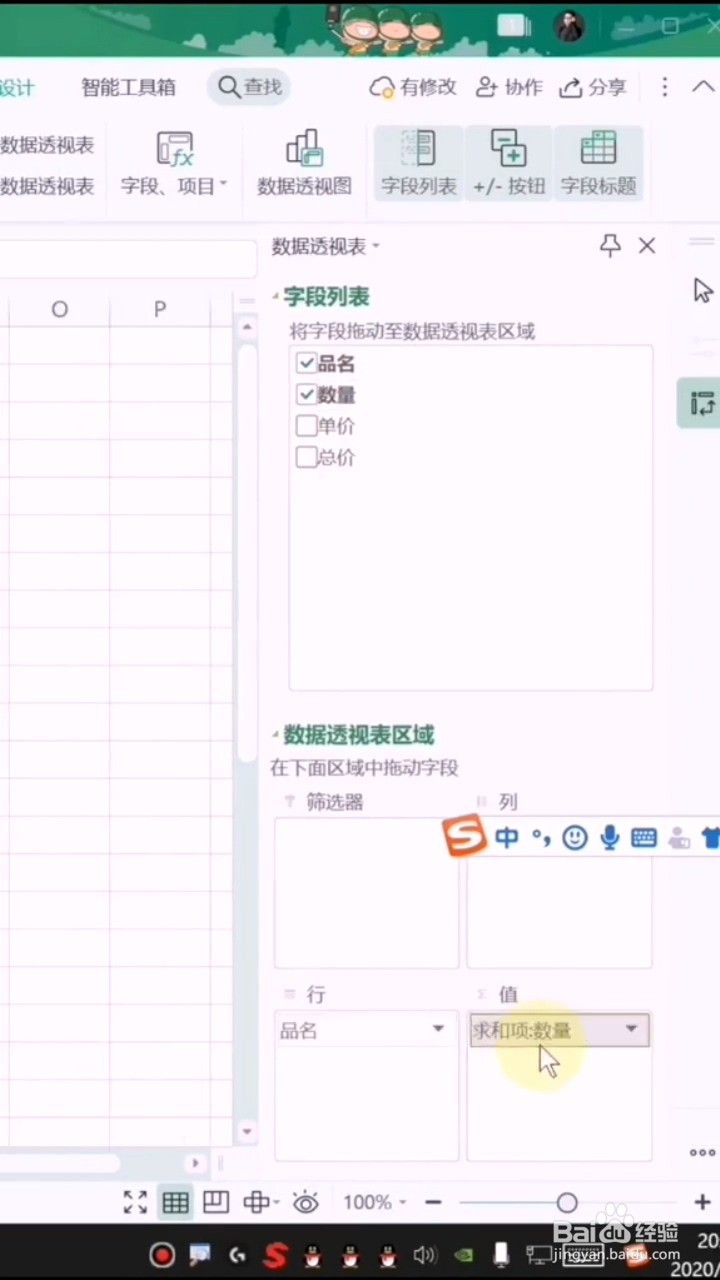720x1280 pixels.
Task: Collapse the ribbon with the up chevron
Action: [x=703, y=87]
